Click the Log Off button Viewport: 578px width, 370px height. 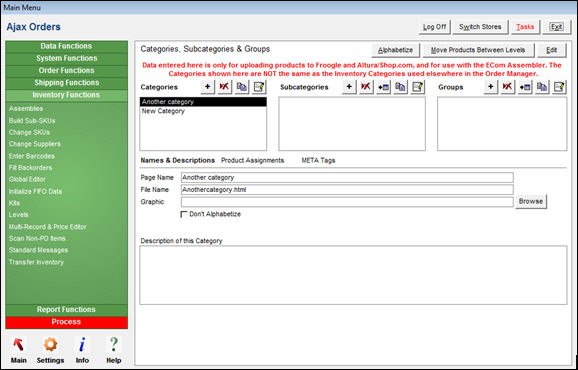click(435, 27)
